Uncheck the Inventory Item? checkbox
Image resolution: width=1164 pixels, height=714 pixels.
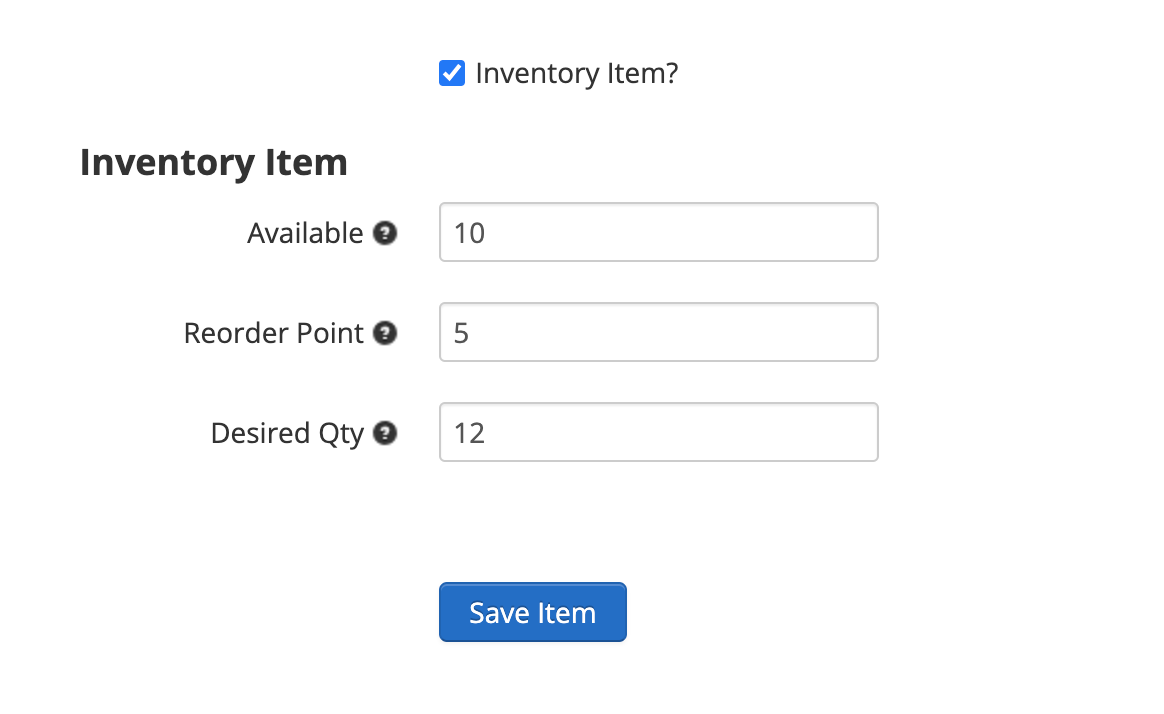pos(451,73)
